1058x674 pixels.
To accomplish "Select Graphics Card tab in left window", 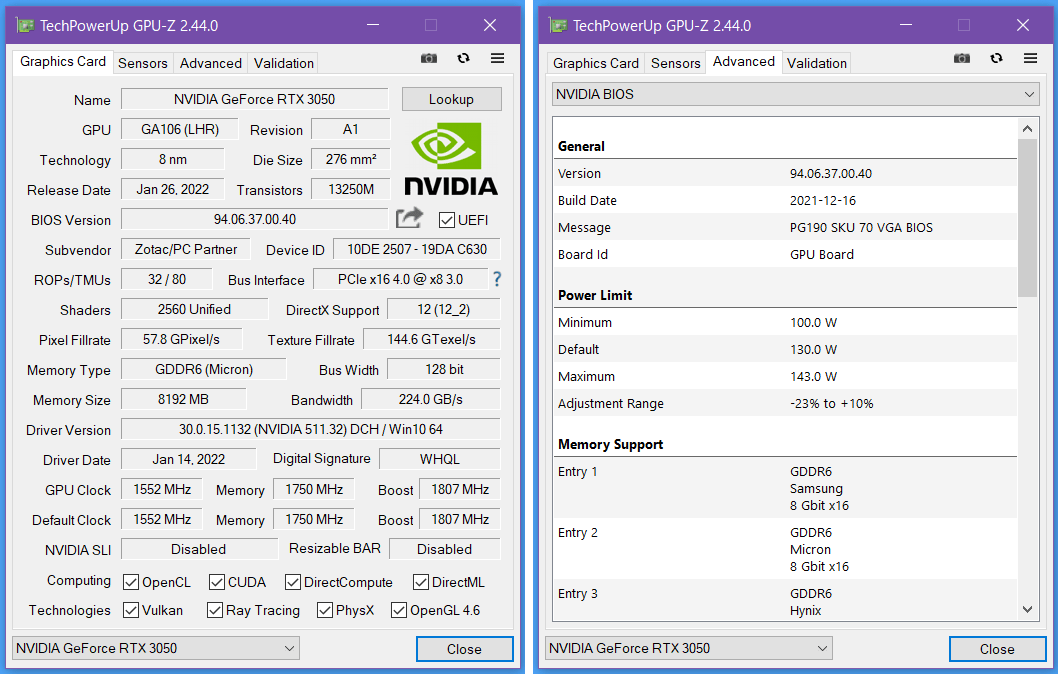I will (x=63, y=61).
